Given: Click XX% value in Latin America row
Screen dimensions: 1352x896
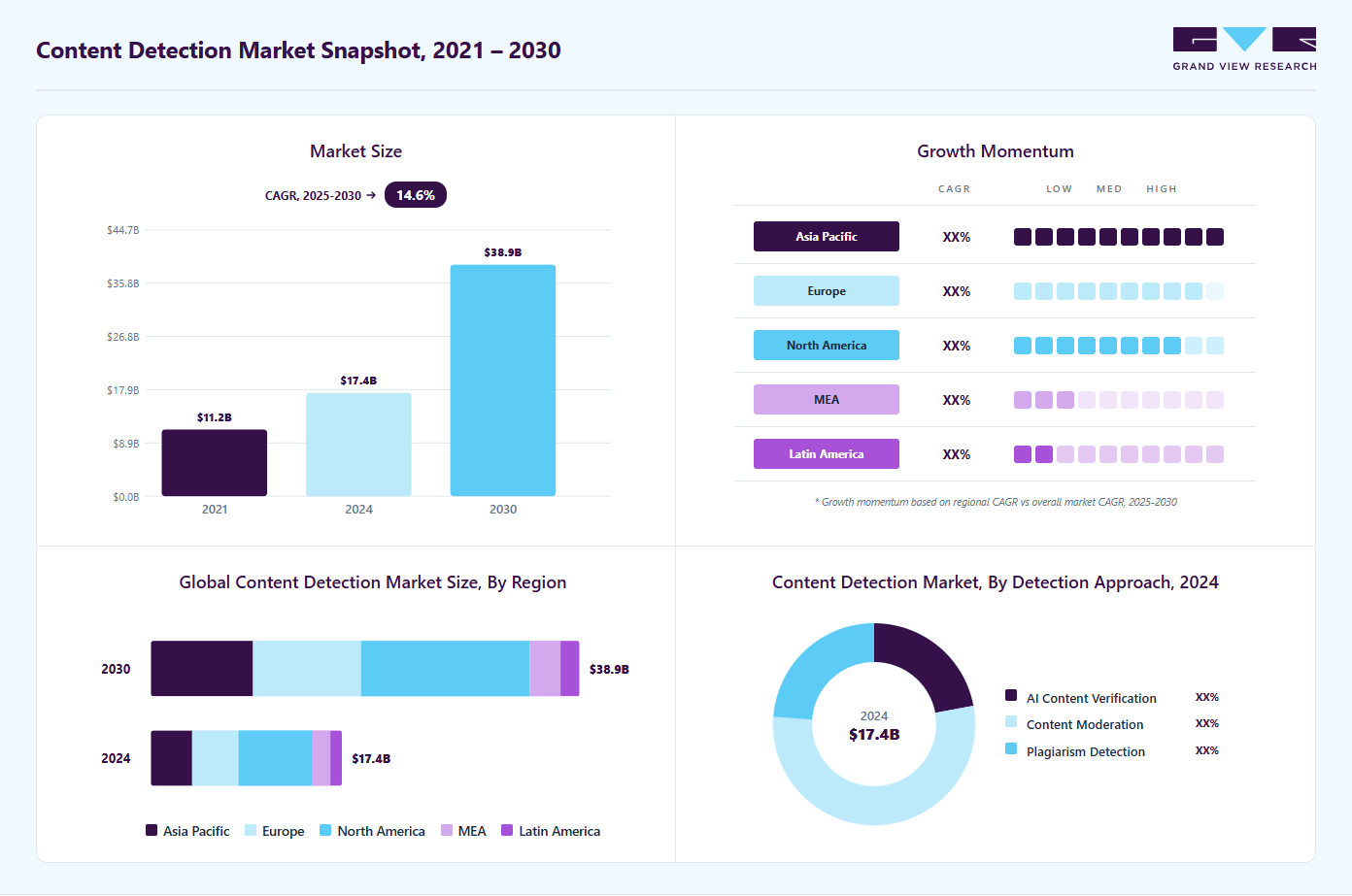Looking at the screenshot, I should tap(957, 454).
